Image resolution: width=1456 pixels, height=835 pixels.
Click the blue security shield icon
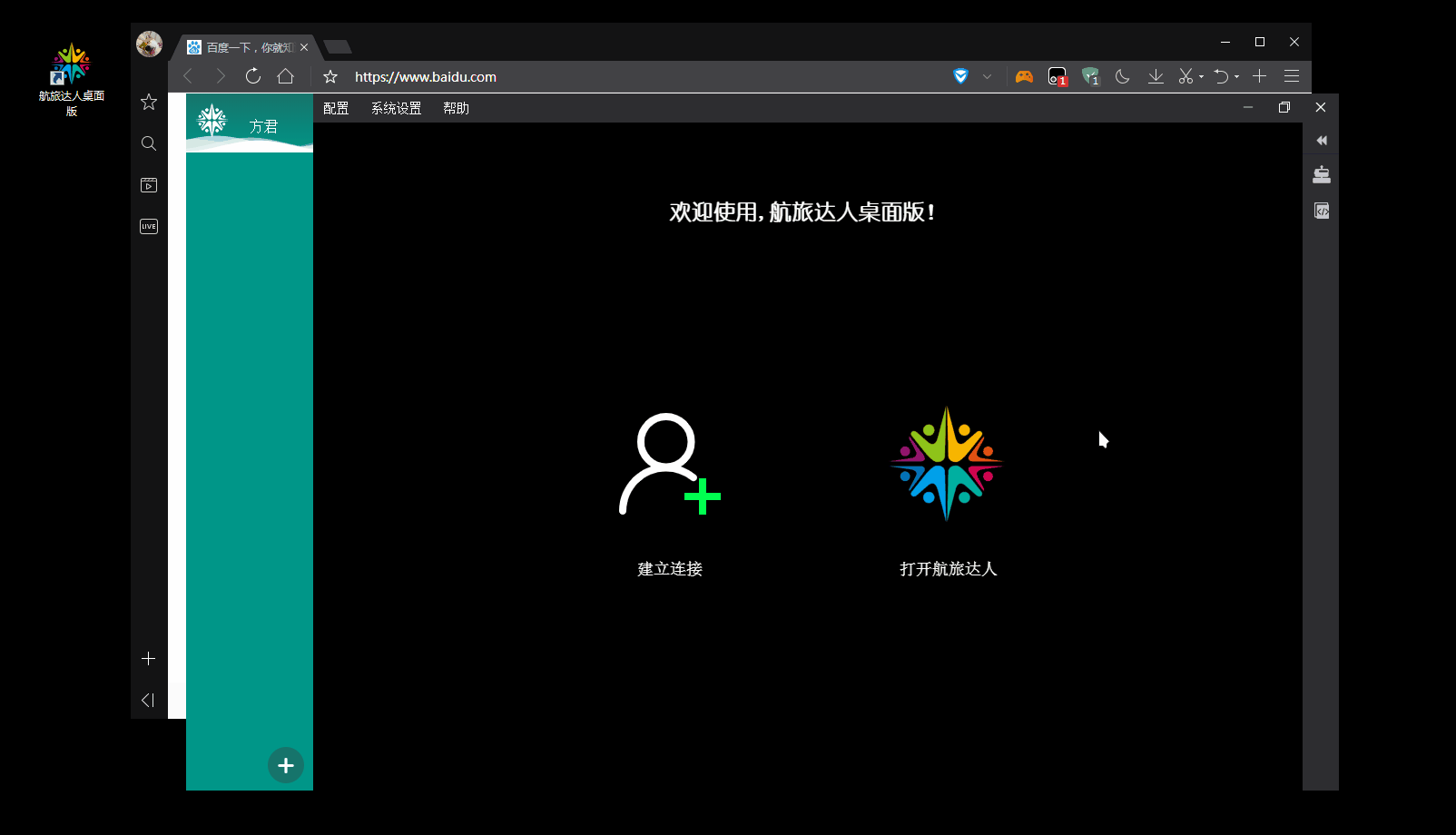960,76
